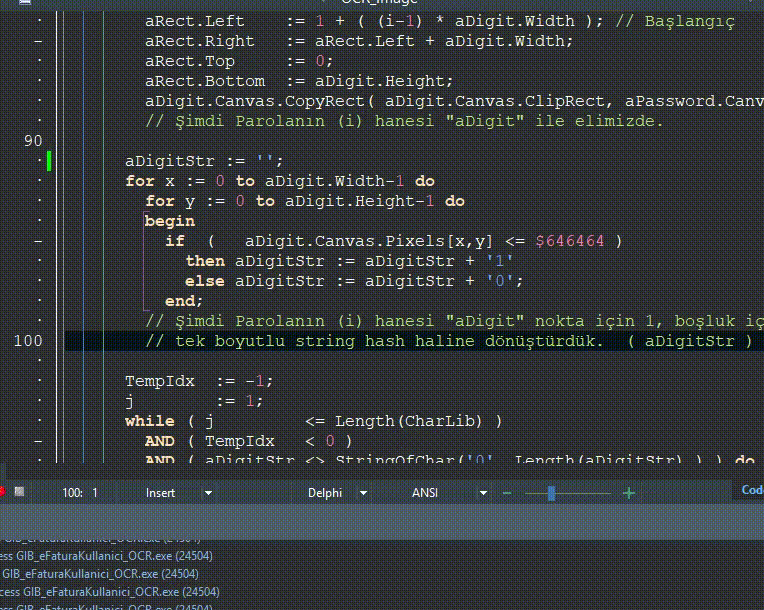The image size is (764, 610).
Task: Click the $646464 hex color value
Action: (570, 241)
